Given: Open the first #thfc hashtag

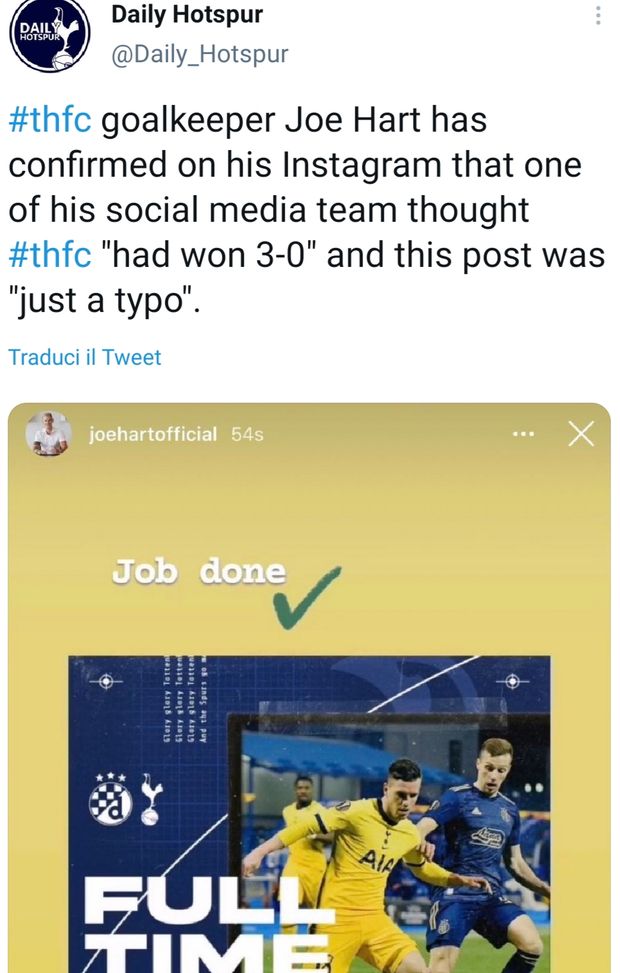Looking at the screenshot, I should (50, 121).
